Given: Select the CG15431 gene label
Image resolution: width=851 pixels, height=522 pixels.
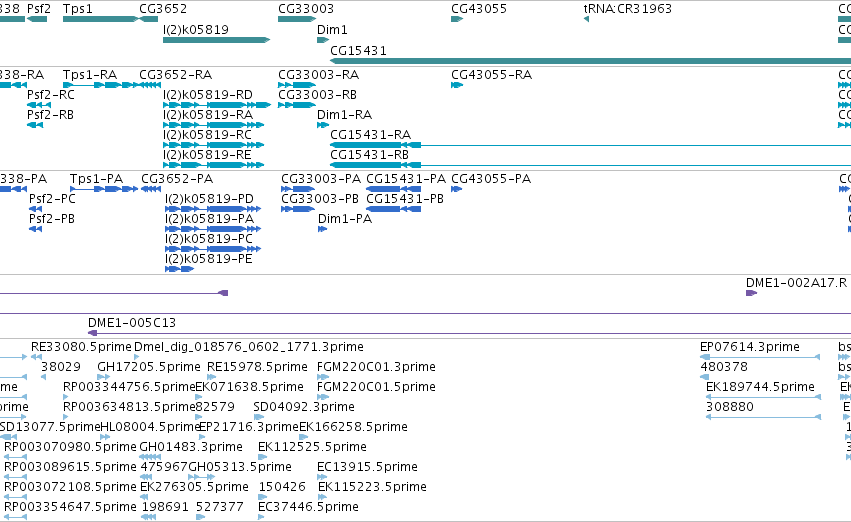Looking at the screenshot, I should 358,50.
